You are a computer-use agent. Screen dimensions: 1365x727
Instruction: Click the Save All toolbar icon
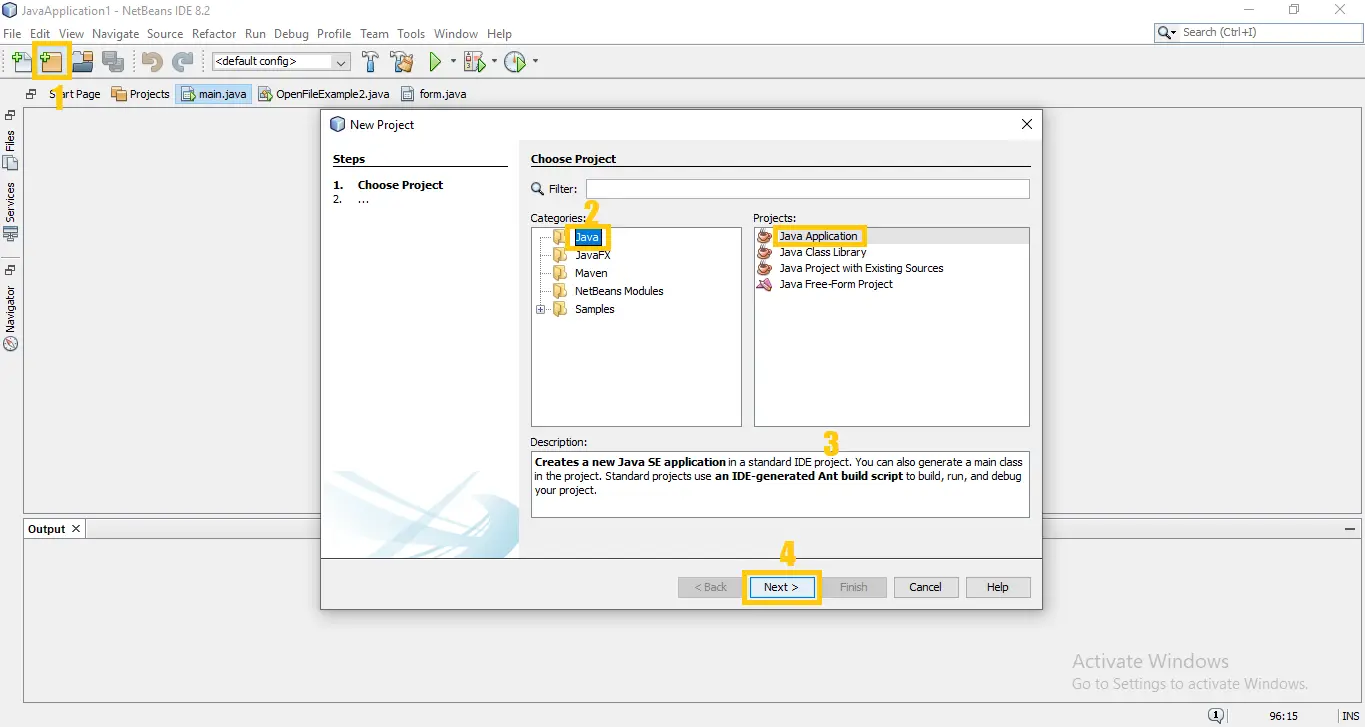pos(113,61)
